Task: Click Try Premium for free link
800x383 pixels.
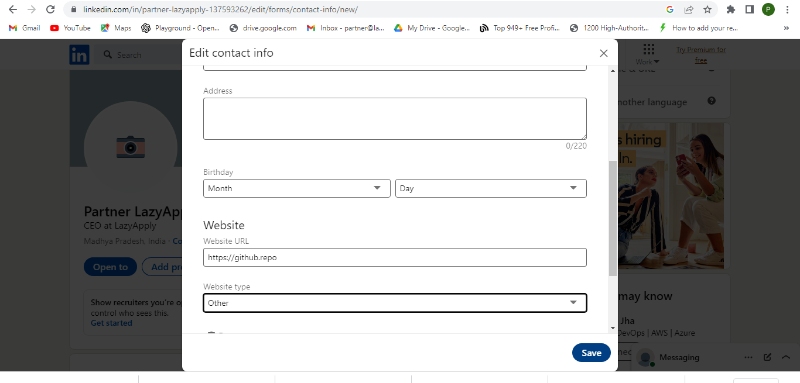Action: [701, 55]
